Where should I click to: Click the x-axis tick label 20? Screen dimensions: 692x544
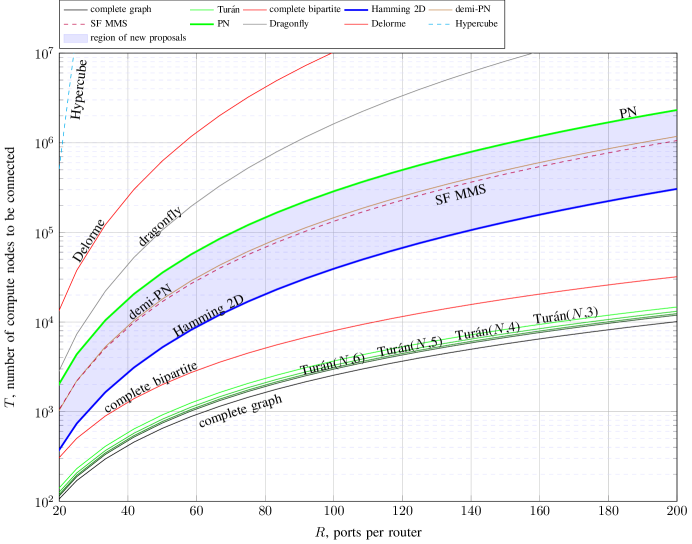(x=59, y=511)
